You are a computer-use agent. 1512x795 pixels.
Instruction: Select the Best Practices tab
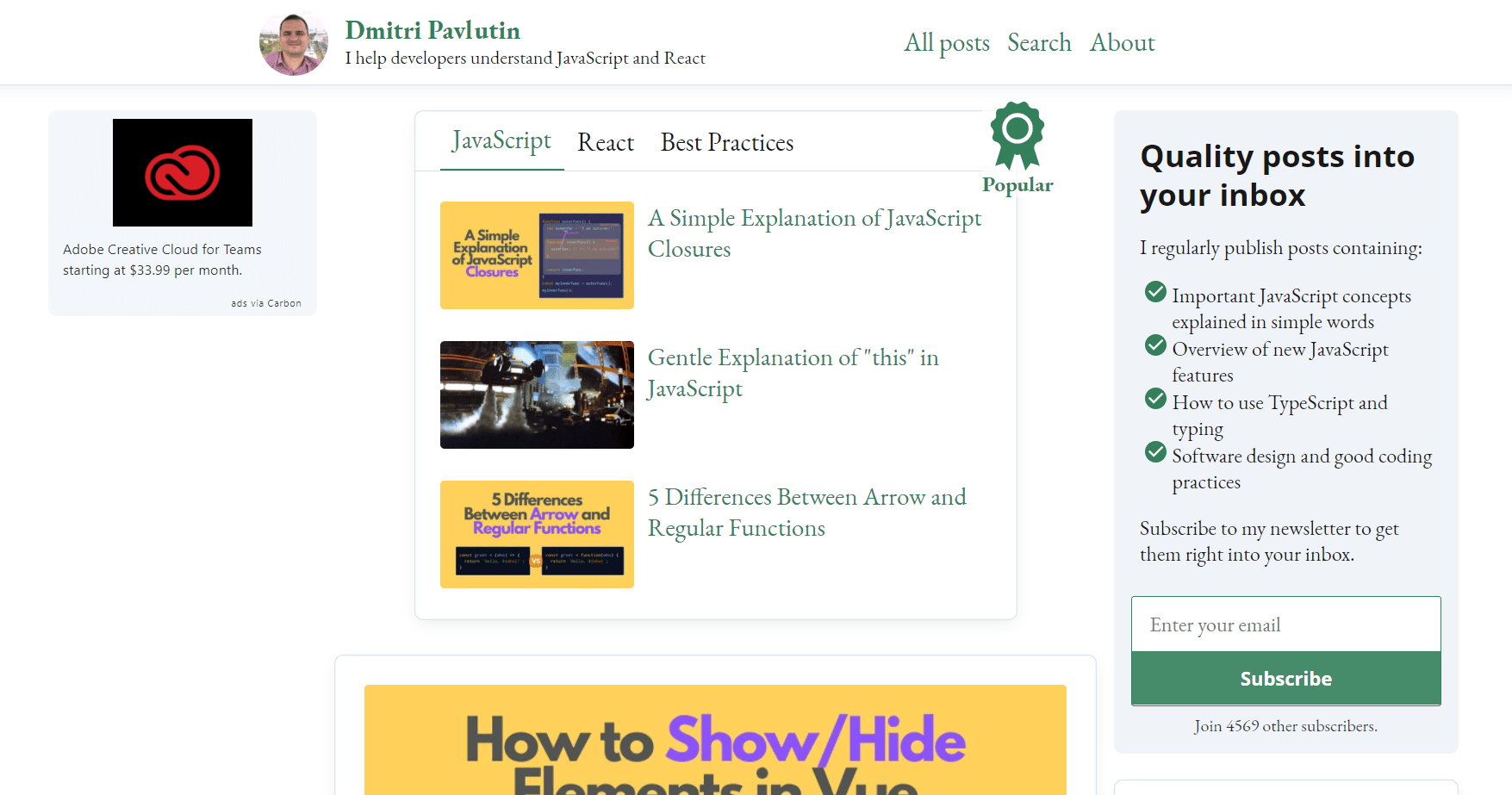727,142
